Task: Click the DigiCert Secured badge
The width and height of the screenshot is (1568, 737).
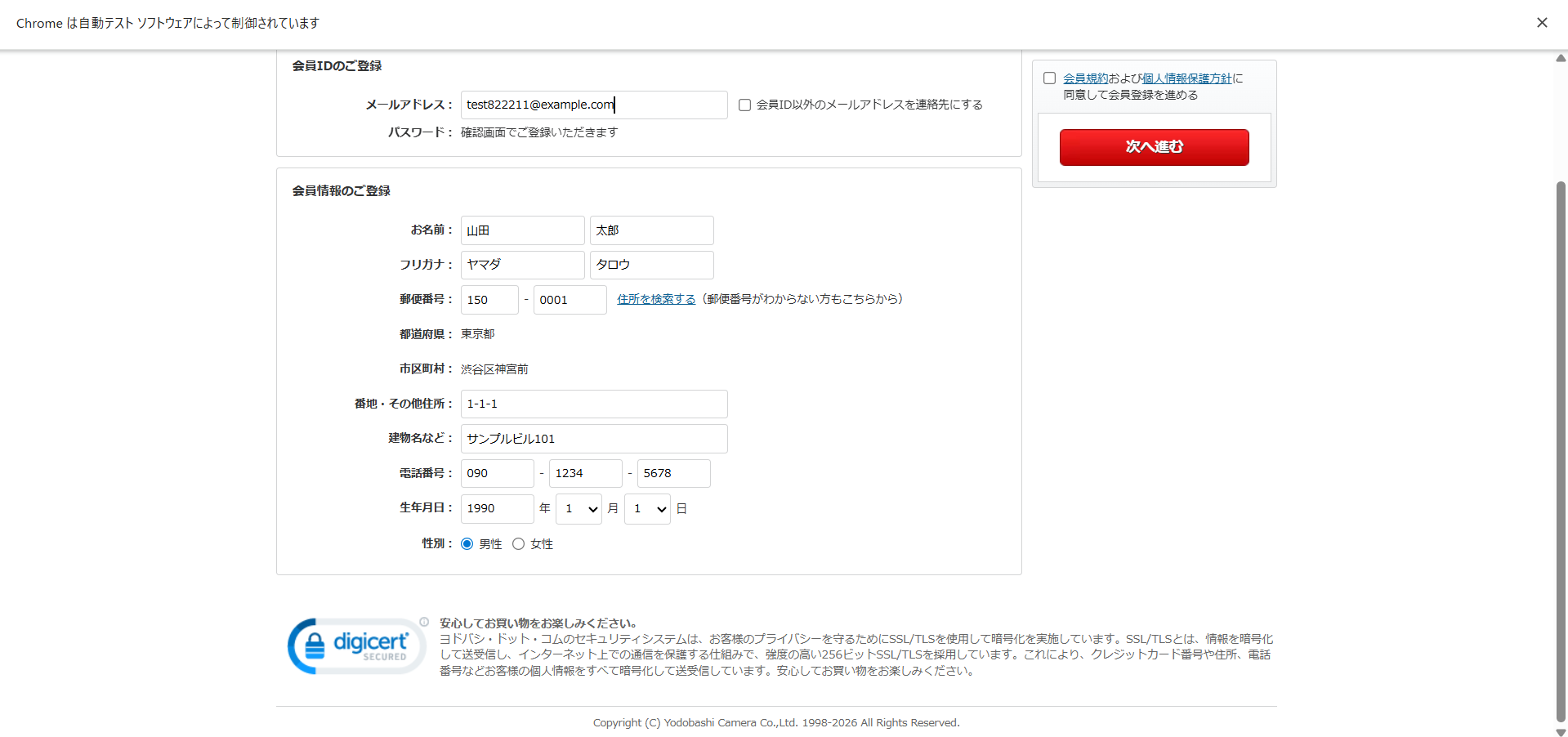Action: pyautogui.click(x=356, y=645)
